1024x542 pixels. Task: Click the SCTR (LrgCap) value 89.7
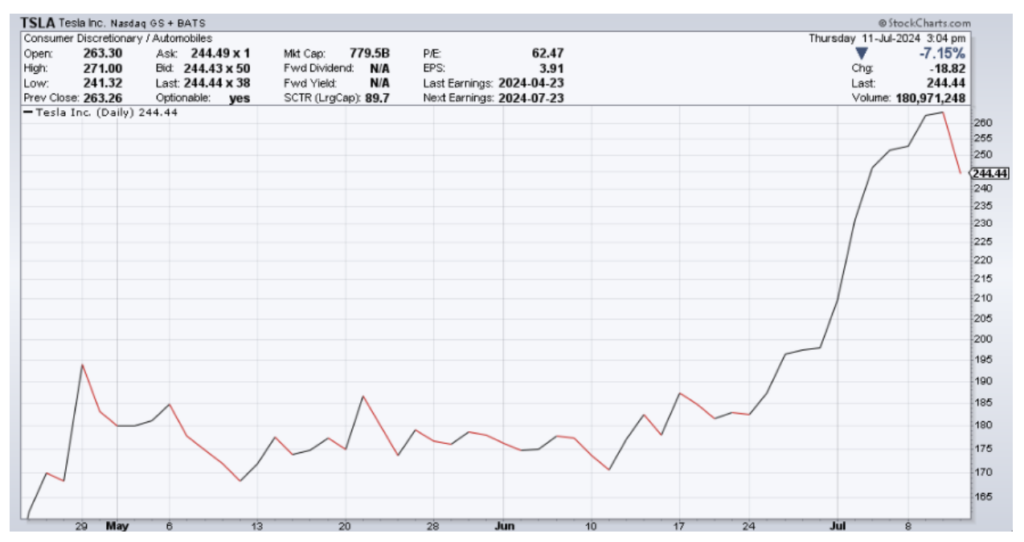pyautogui.click(x=377, y=98)
